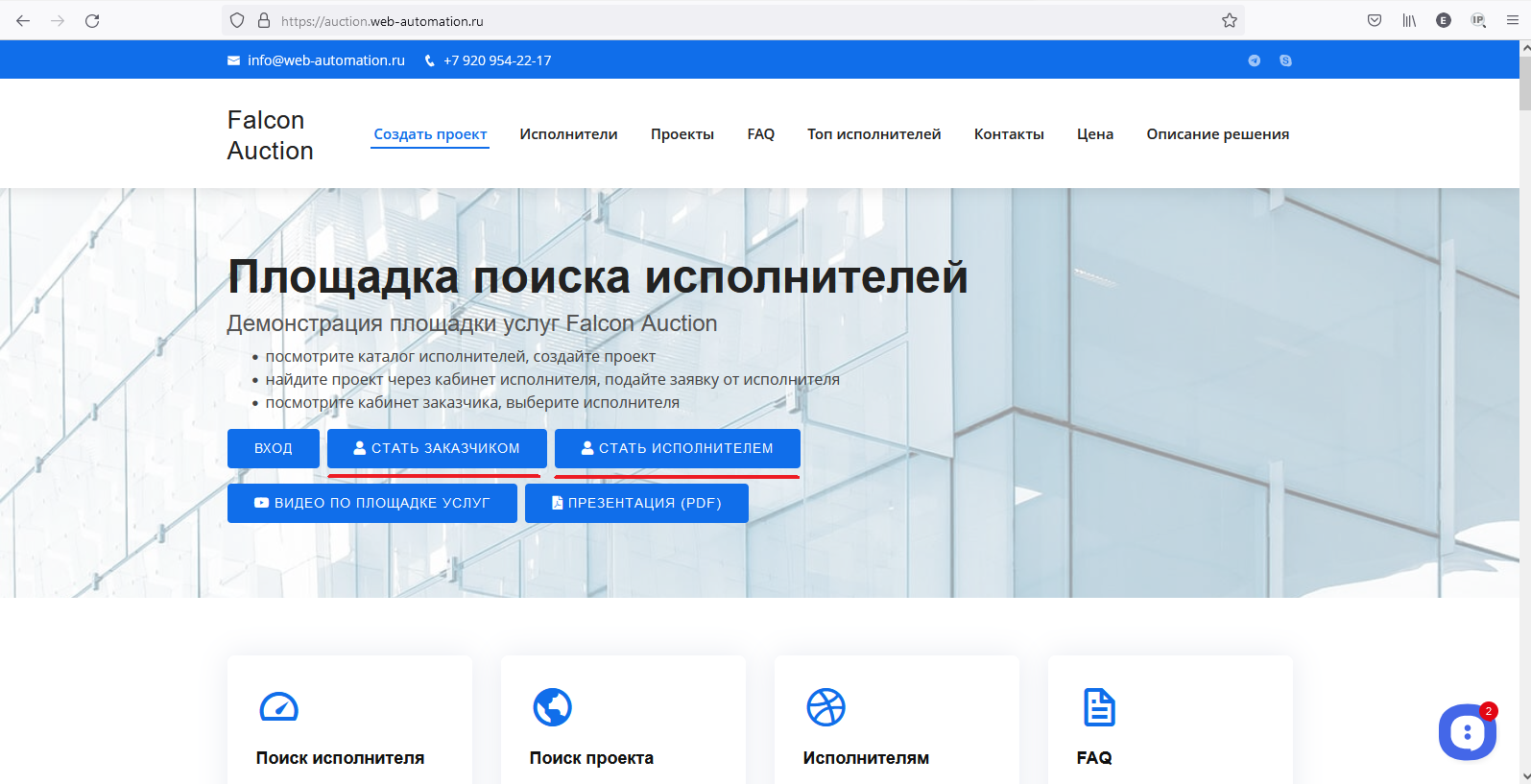The height and width of the screenshot is (784, 1531).
Task: Click the Telegram icon in blue top bar
Action: coord(1254,60)
